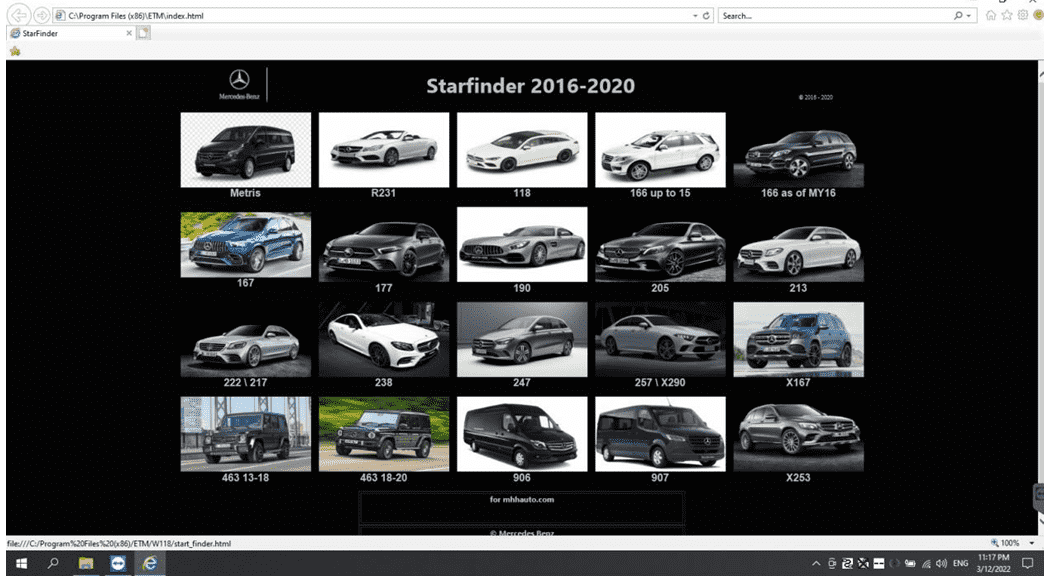This screenshot has width=1044, height=576.
Task: Open File Explorer from the taskbar
Action: [x=86, y=563]
